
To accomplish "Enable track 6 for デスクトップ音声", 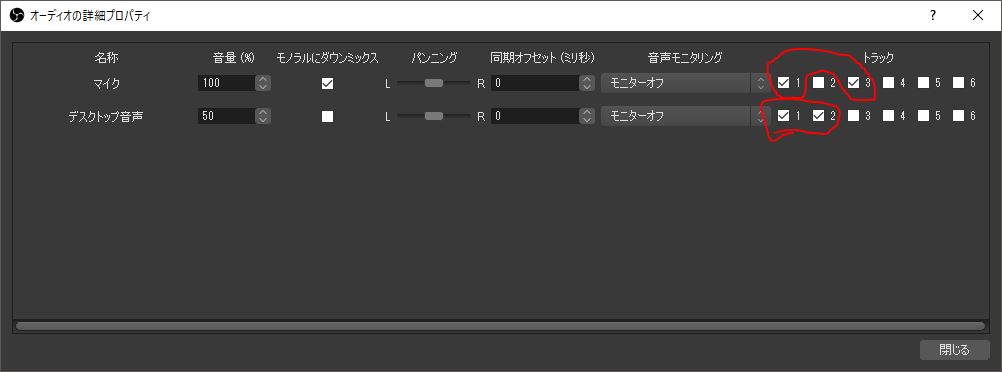I will [x=959, y=116].
